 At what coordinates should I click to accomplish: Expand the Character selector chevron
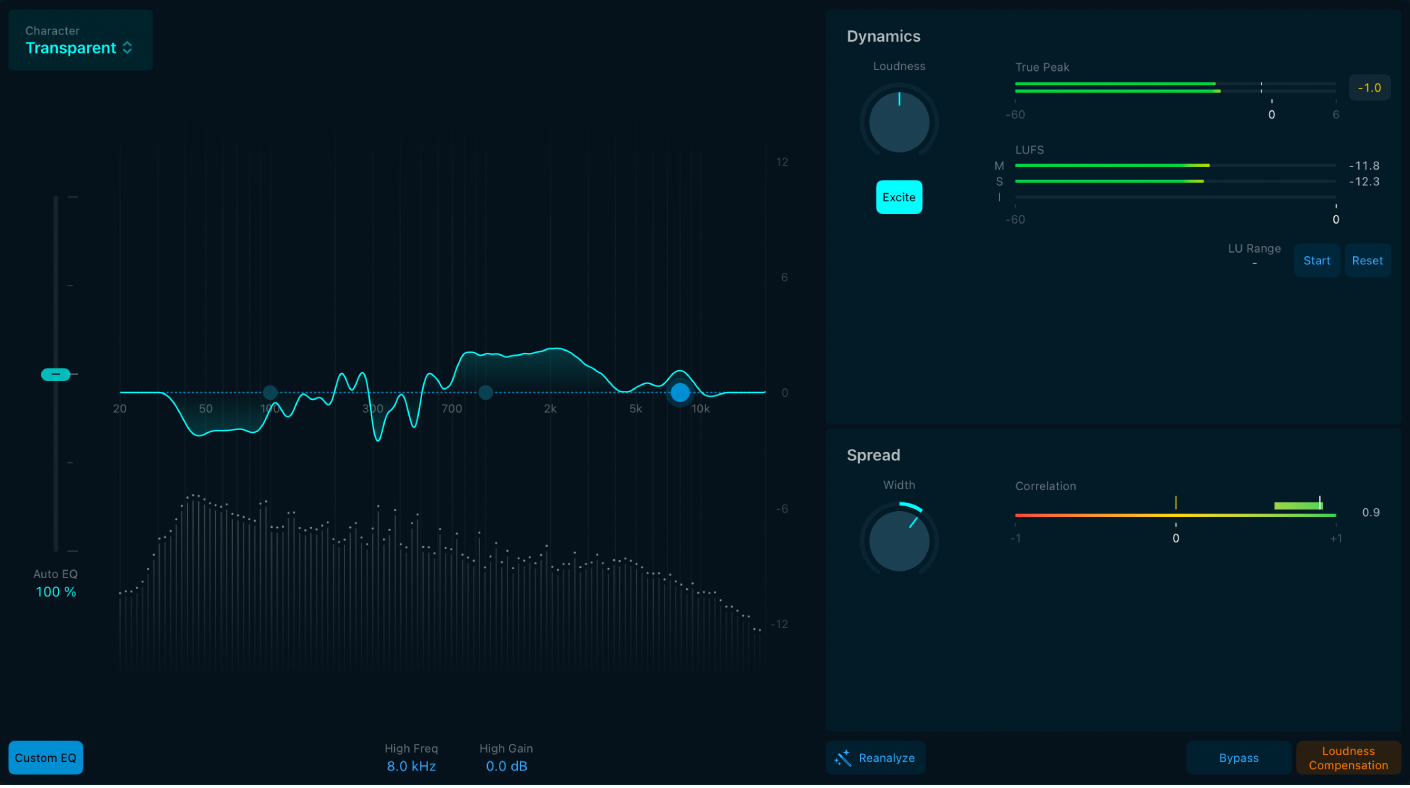click(x=127, y=47)
